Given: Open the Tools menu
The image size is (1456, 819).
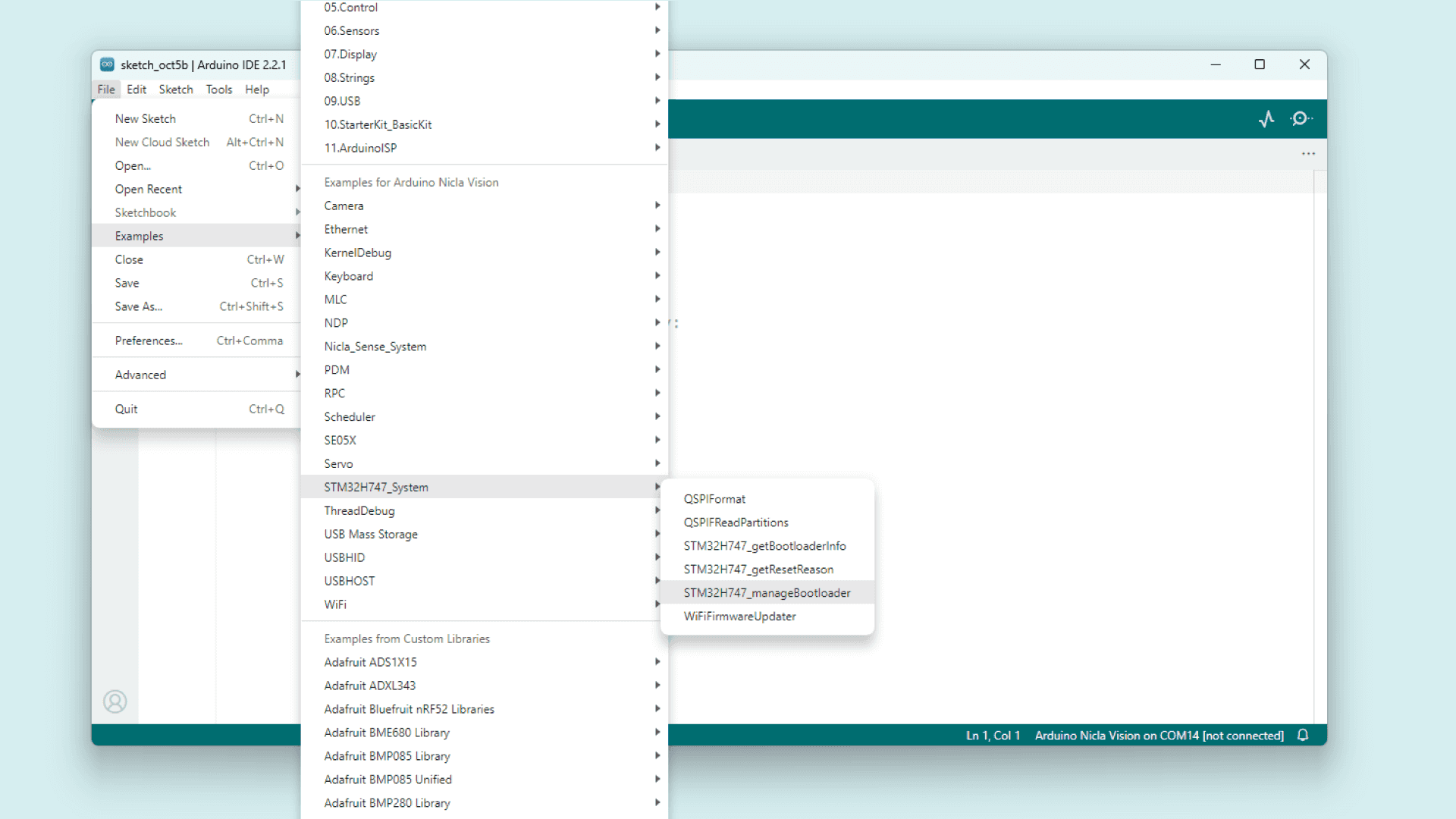Looking at the screenshot, I should point(219,89).
